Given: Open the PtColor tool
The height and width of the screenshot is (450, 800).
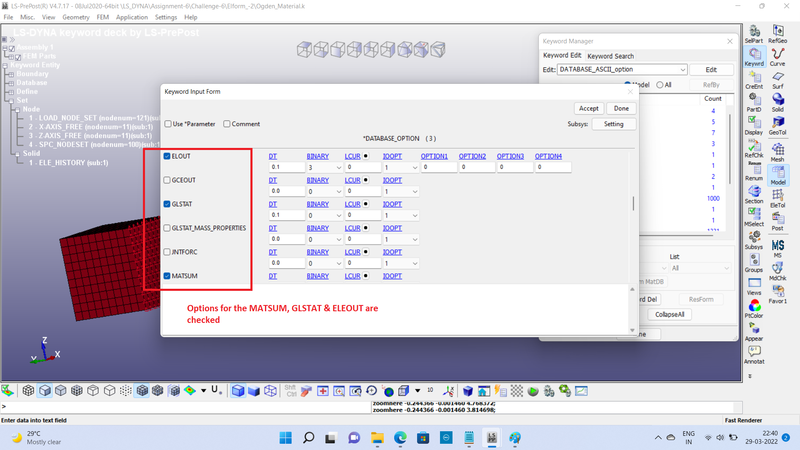Looking at the screenshot, I should click(754, 309).
